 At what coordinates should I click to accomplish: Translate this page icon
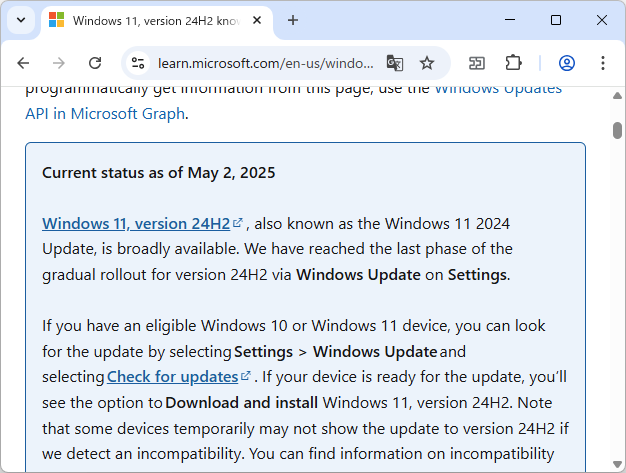pos(395,63)
